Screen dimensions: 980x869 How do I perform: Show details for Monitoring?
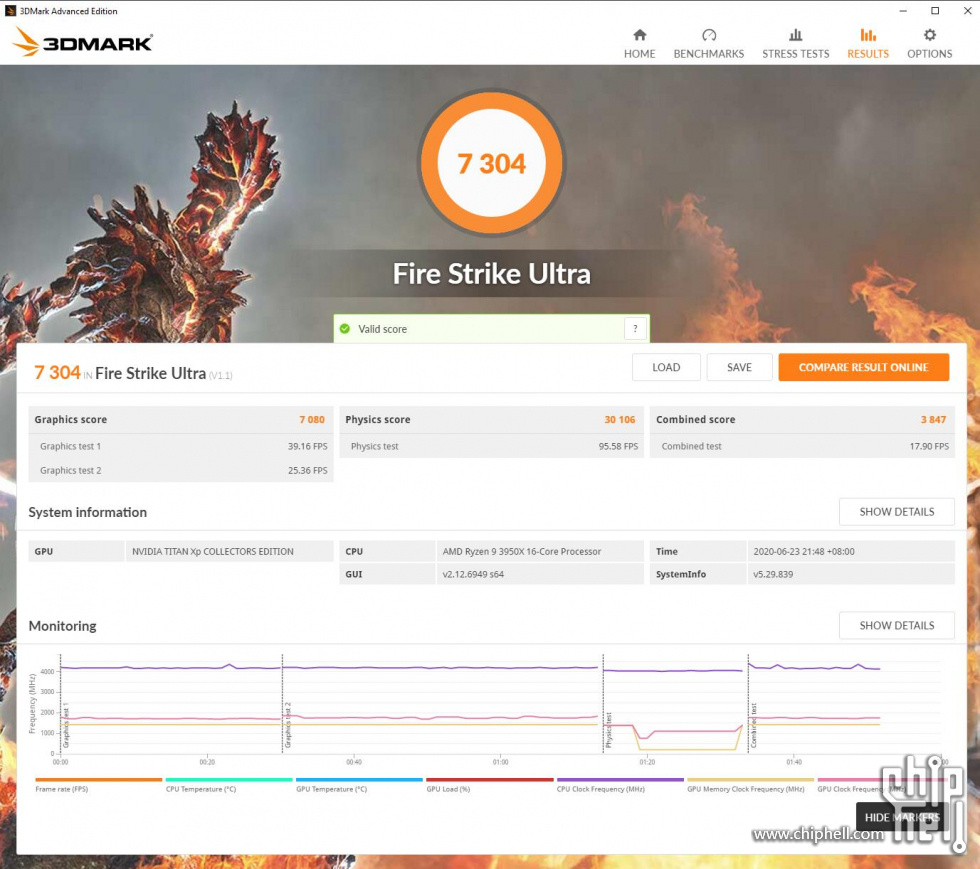[x=897, y=626]
